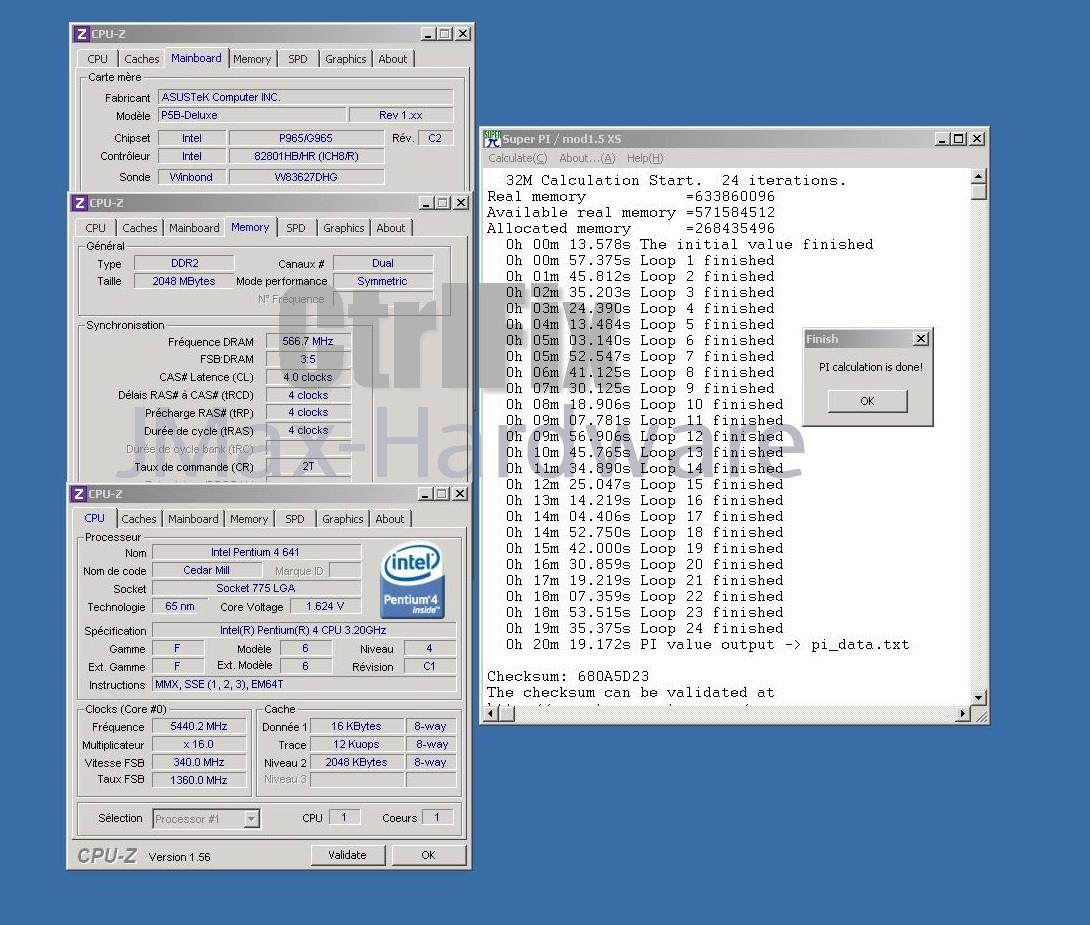Click Super PI vertical scrollbar up arrow

coord(979,175)
